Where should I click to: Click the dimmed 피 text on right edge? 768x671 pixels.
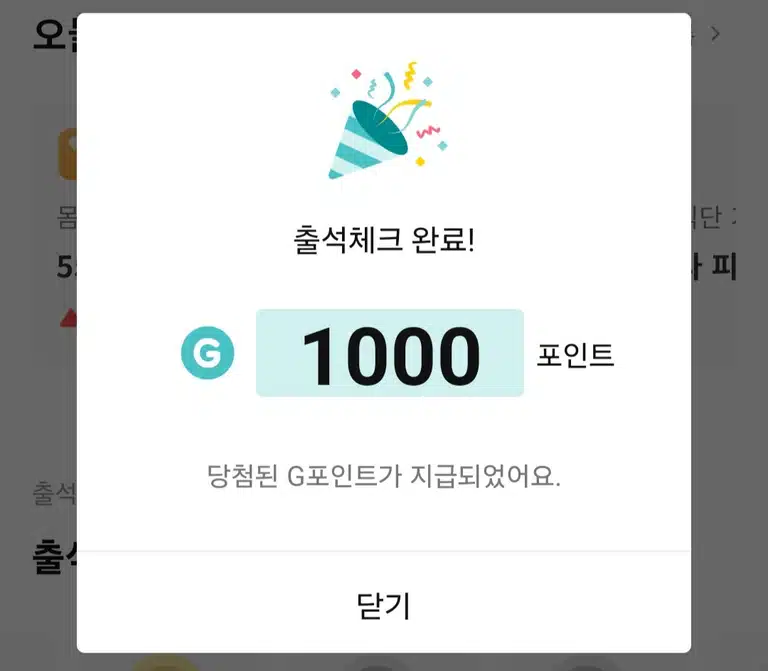pyautogui.click(x=723, y=267)
